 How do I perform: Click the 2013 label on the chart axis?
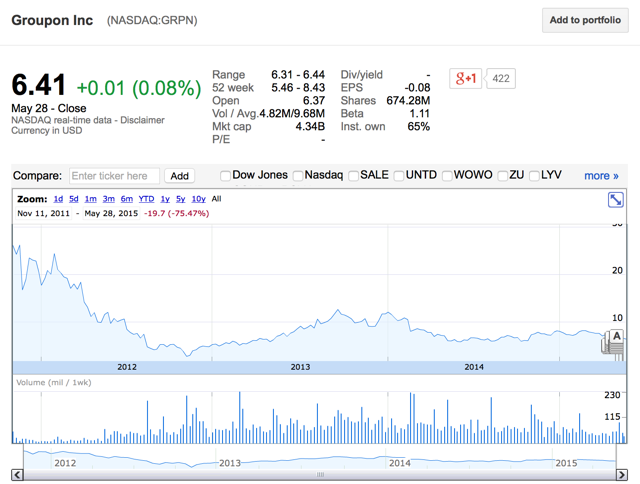point(300,367)
